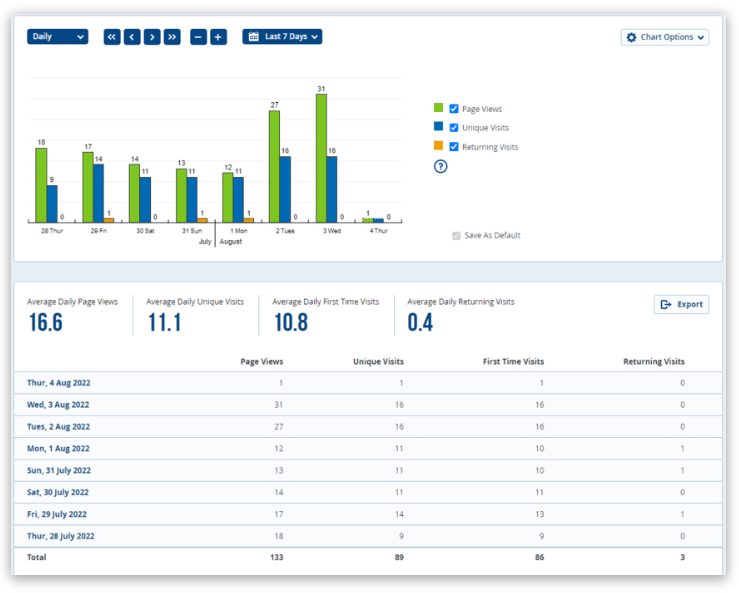The width and height of the screenshot is (739, 593).
Task: Click the 29 Fri green bar of 17
Action: (x=88, y=187)
